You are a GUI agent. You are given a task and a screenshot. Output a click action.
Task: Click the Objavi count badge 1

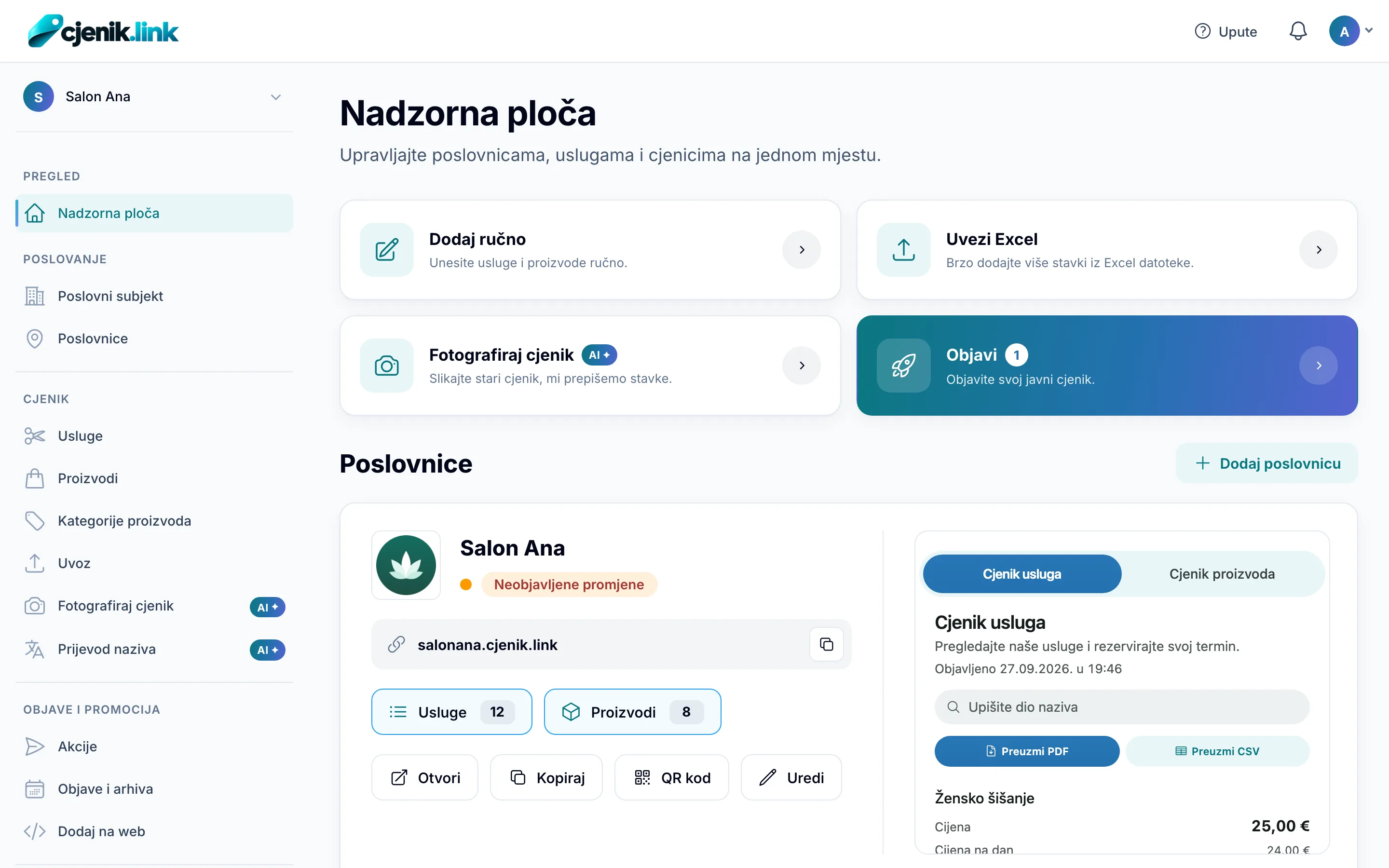click(x=1017, y=355)
